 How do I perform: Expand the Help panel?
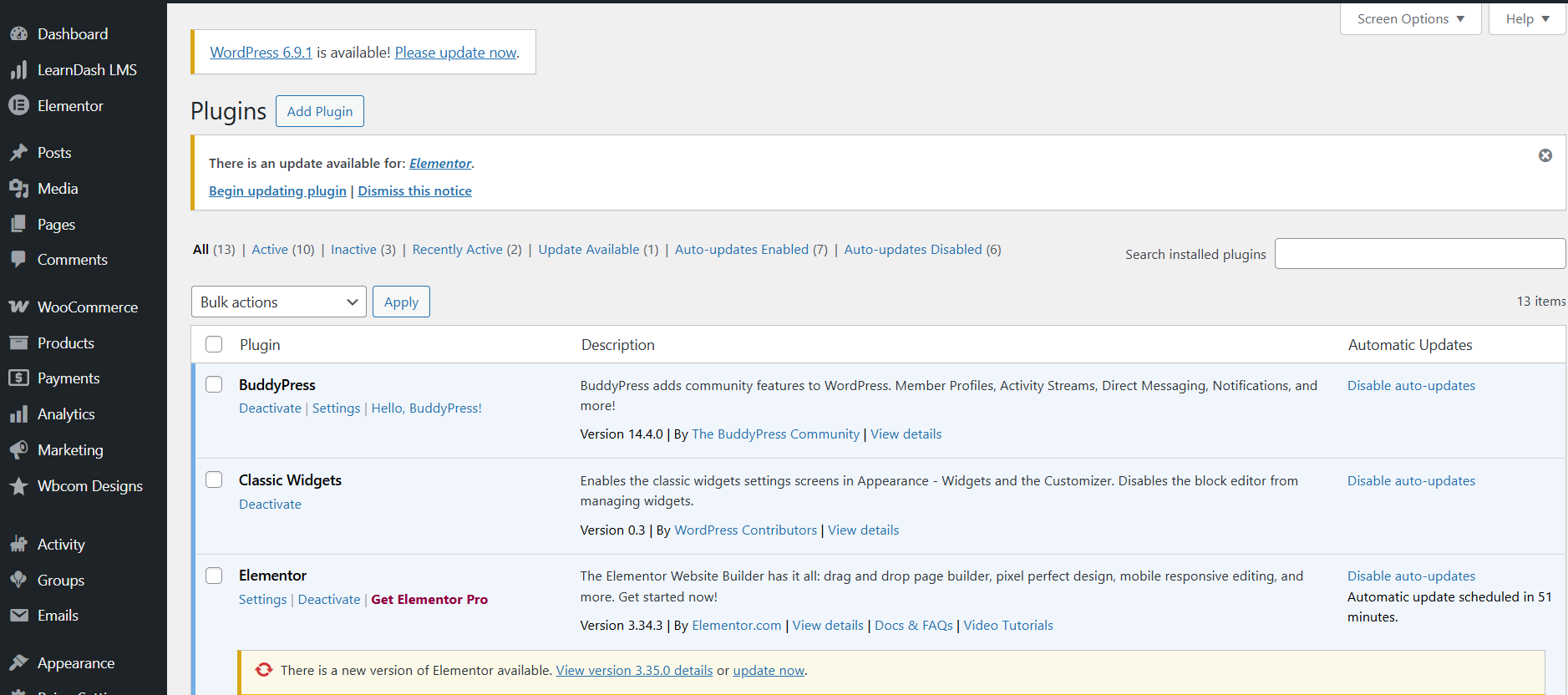click(1527, 18)
